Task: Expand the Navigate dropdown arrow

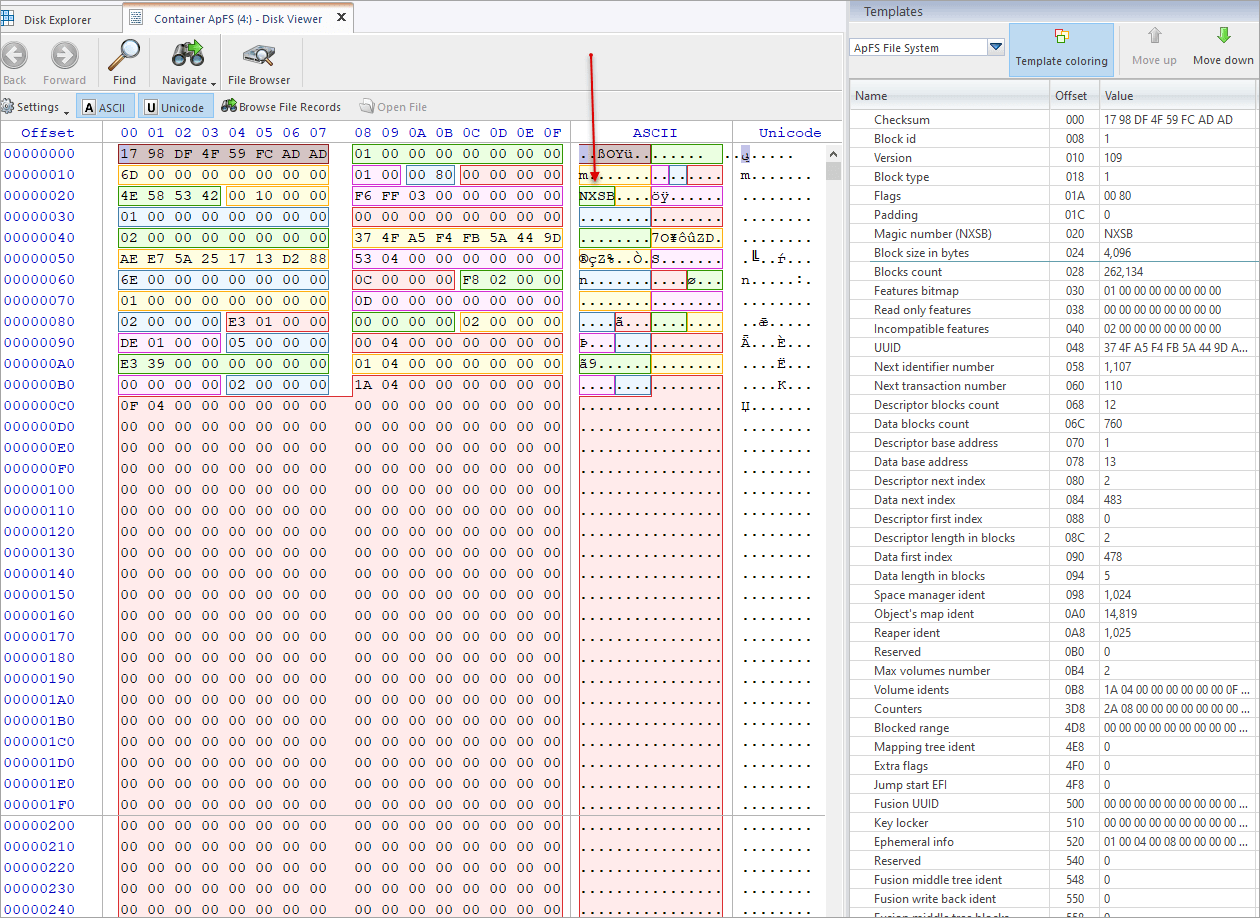Action: tap(214, 81)
